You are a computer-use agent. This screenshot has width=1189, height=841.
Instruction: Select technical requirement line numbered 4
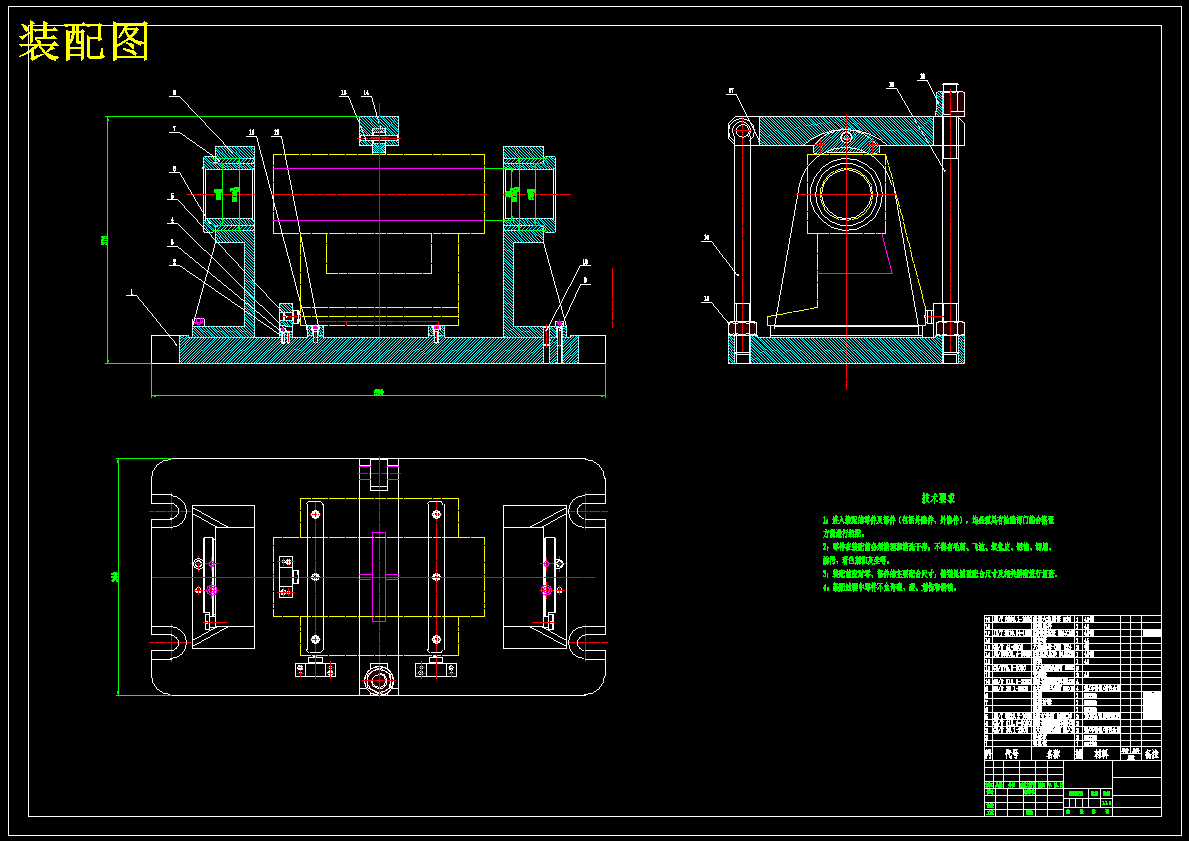click(x=890, y=588)
